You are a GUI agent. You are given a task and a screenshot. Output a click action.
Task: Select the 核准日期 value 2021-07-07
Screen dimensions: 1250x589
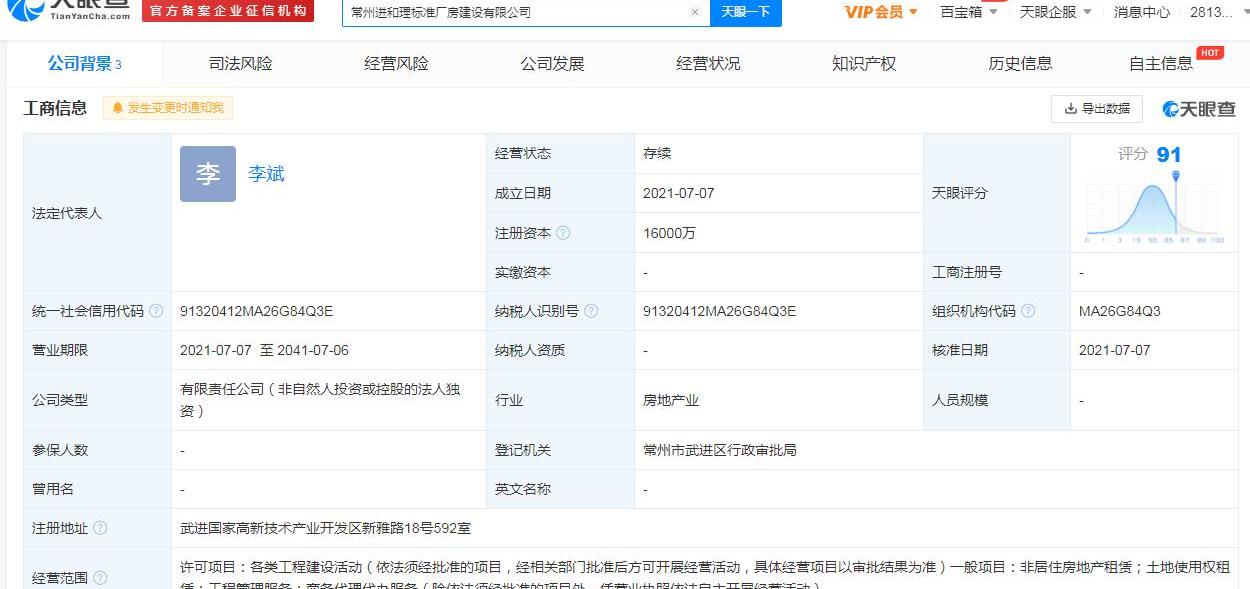(1115, 350)
